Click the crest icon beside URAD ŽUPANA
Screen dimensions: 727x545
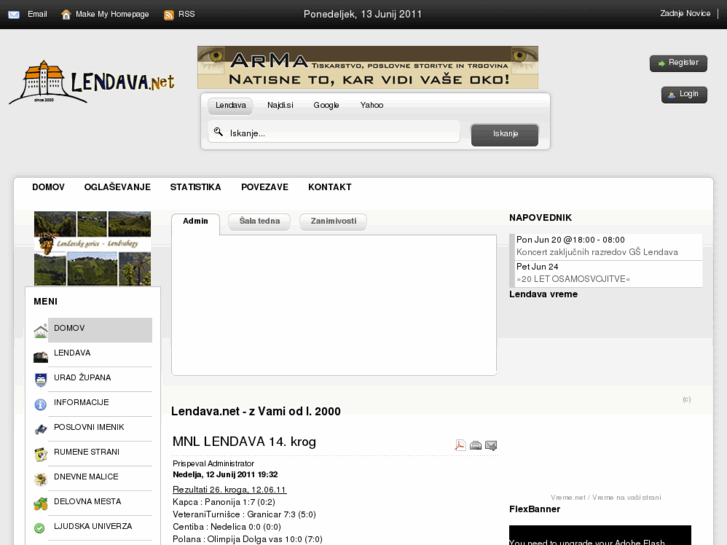pos(41,380)
